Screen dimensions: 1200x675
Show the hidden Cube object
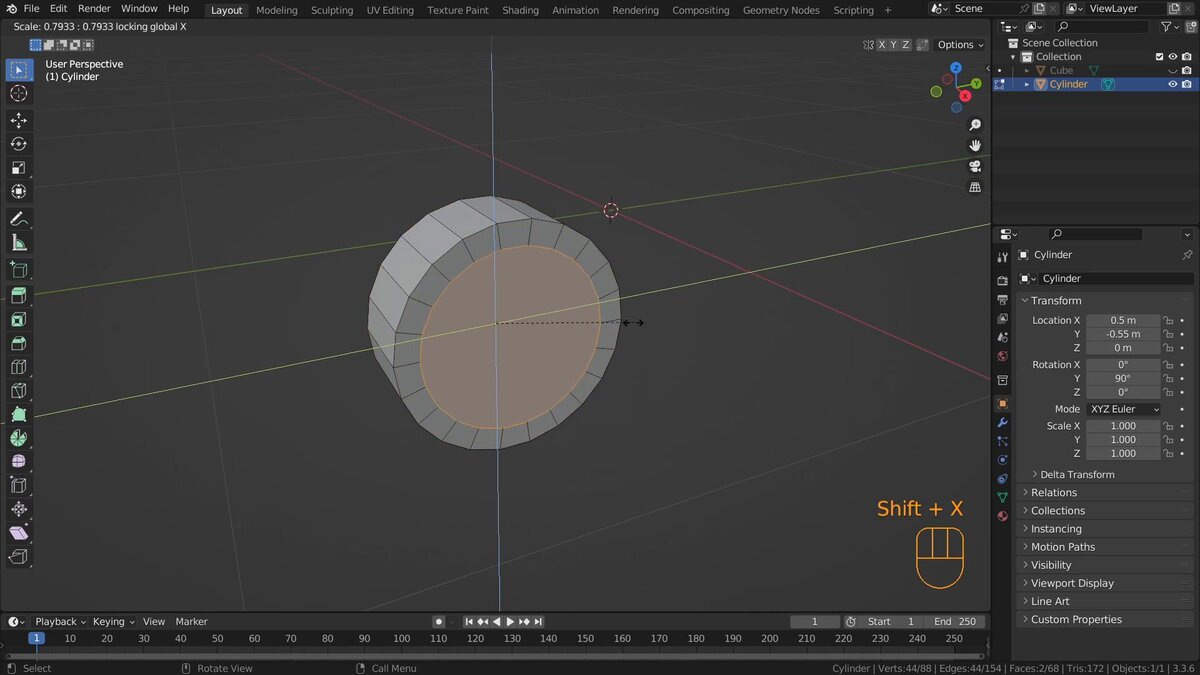point(1172,71)
